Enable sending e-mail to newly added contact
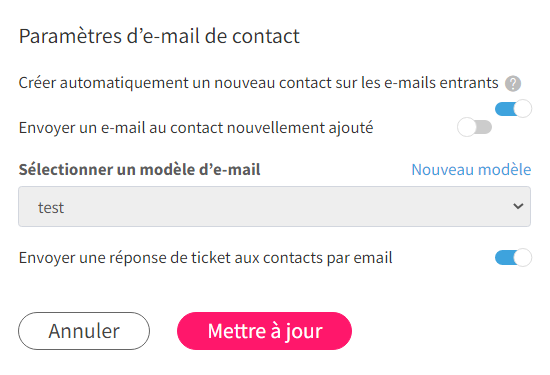The width and height of the screenshot is (550, 375). point(475,127)
